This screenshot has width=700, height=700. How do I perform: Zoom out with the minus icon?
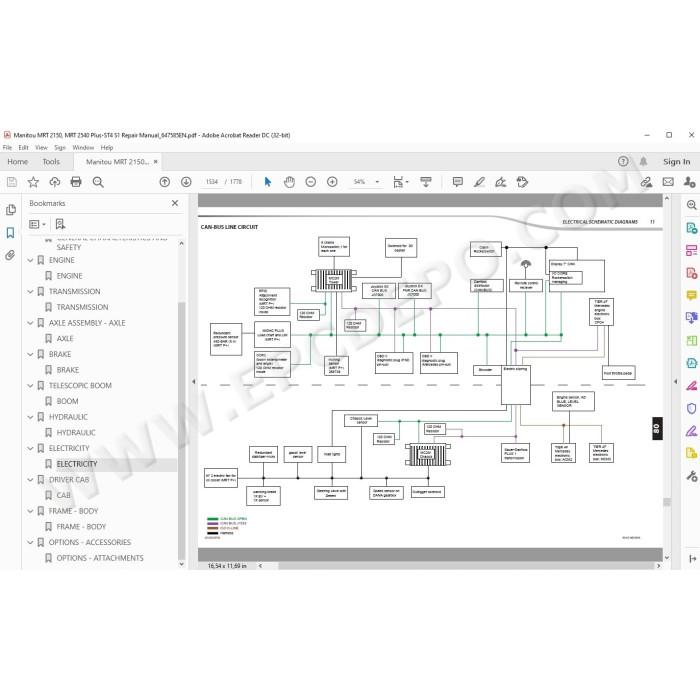tap(311, 182)
